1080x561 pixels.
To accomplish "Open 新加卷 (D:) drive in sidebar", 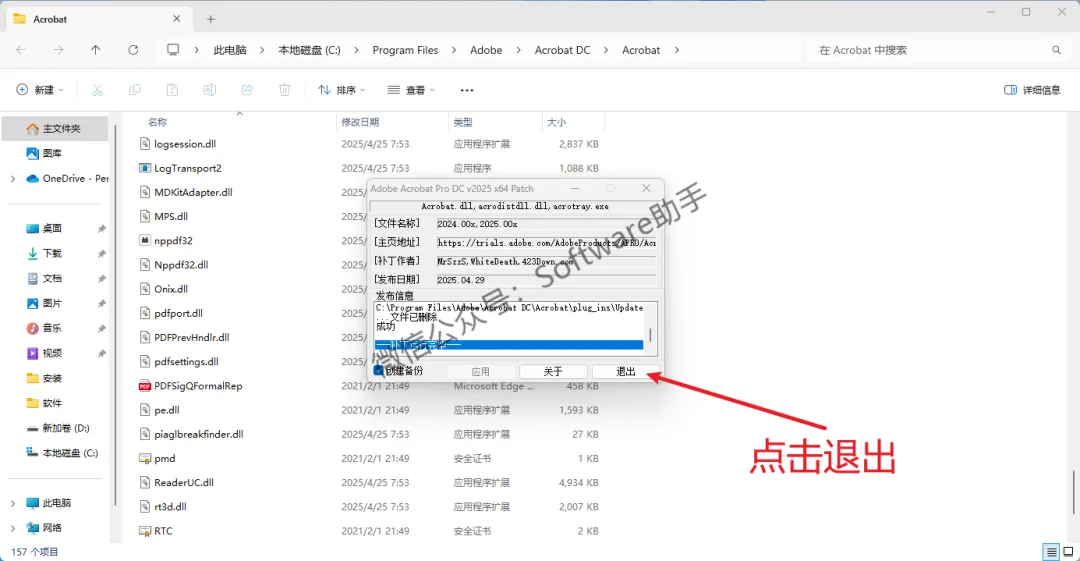I will (58, 428).
